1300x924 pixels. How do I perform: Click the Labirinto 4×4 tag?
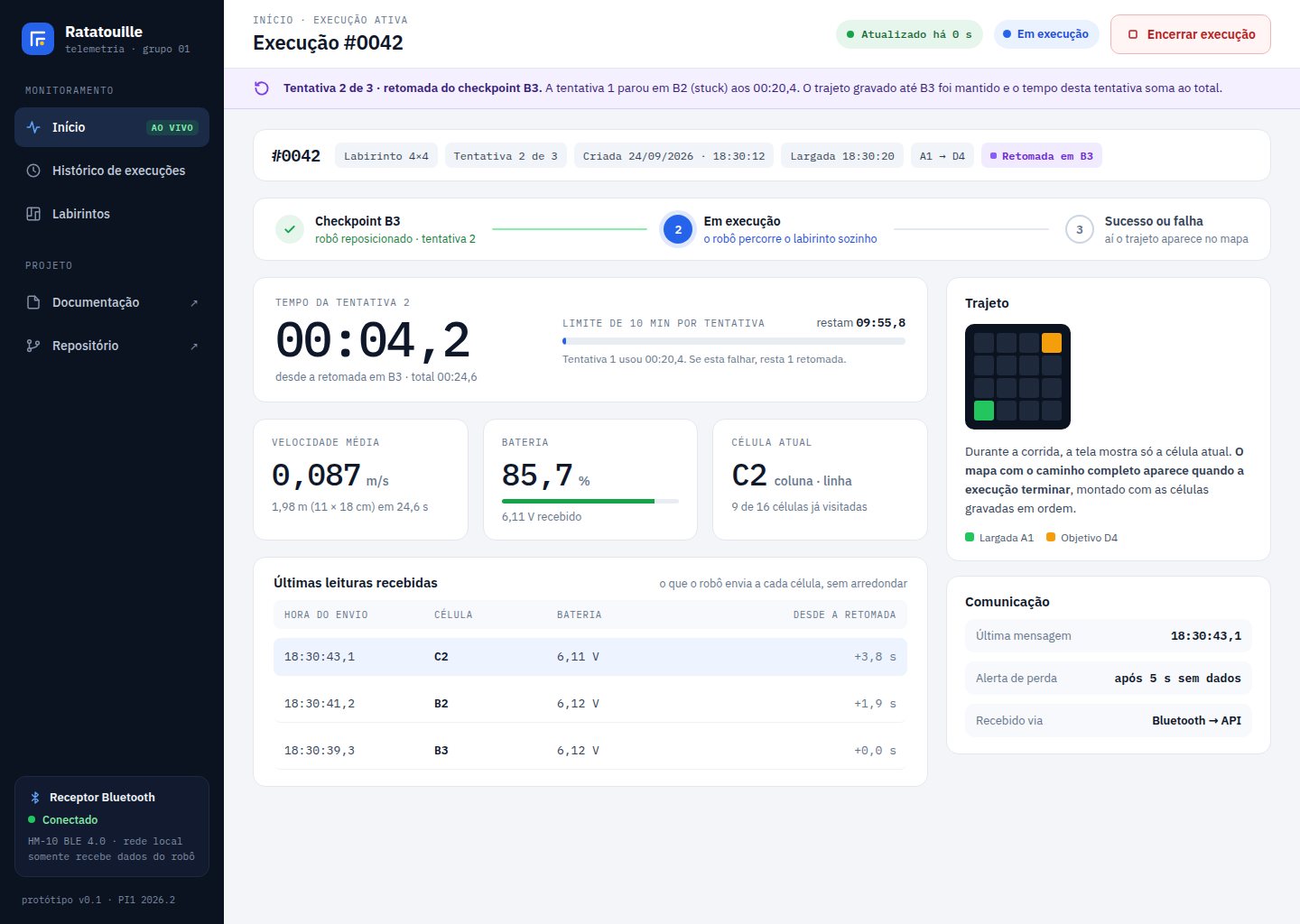[386, 156]
